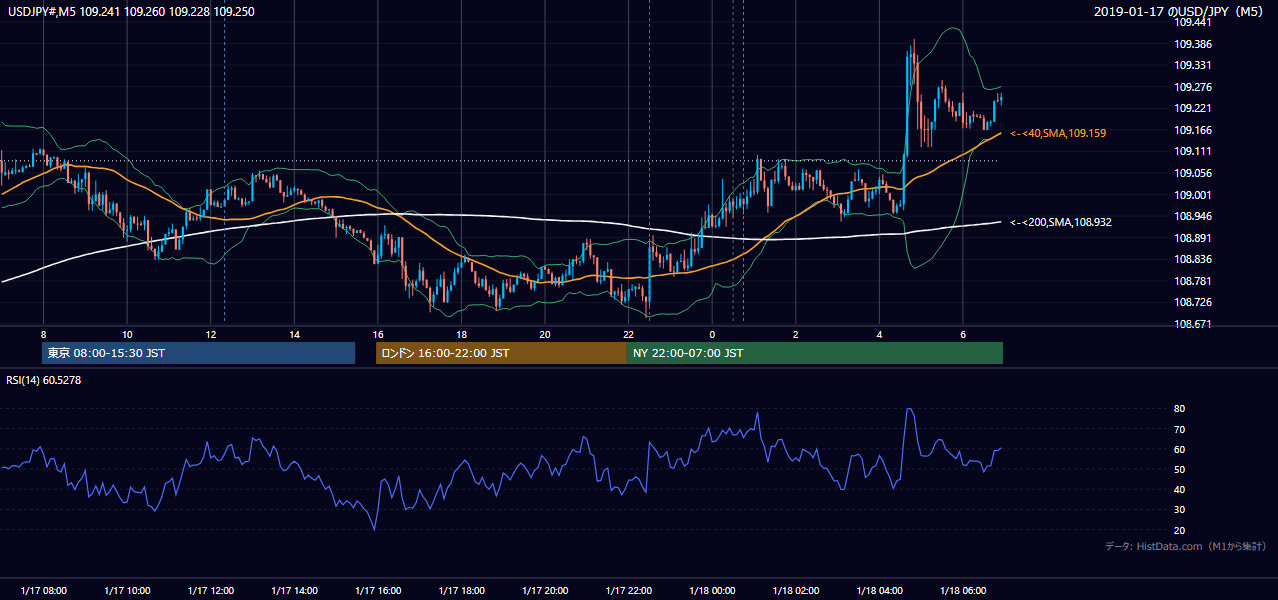
Task: Click the 1/17 20:00 date axis label
Action: [x=545, y=591]
